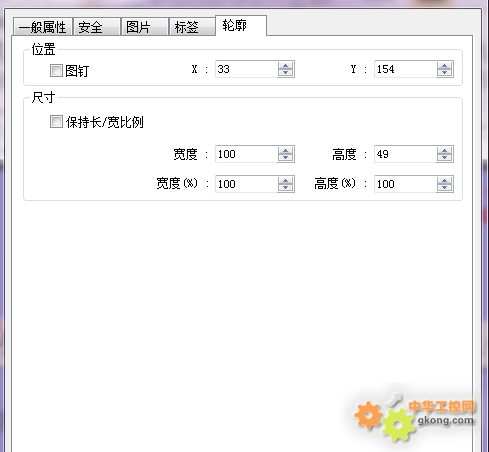Decrease the Y position value with down arrow

pos(444,73)
